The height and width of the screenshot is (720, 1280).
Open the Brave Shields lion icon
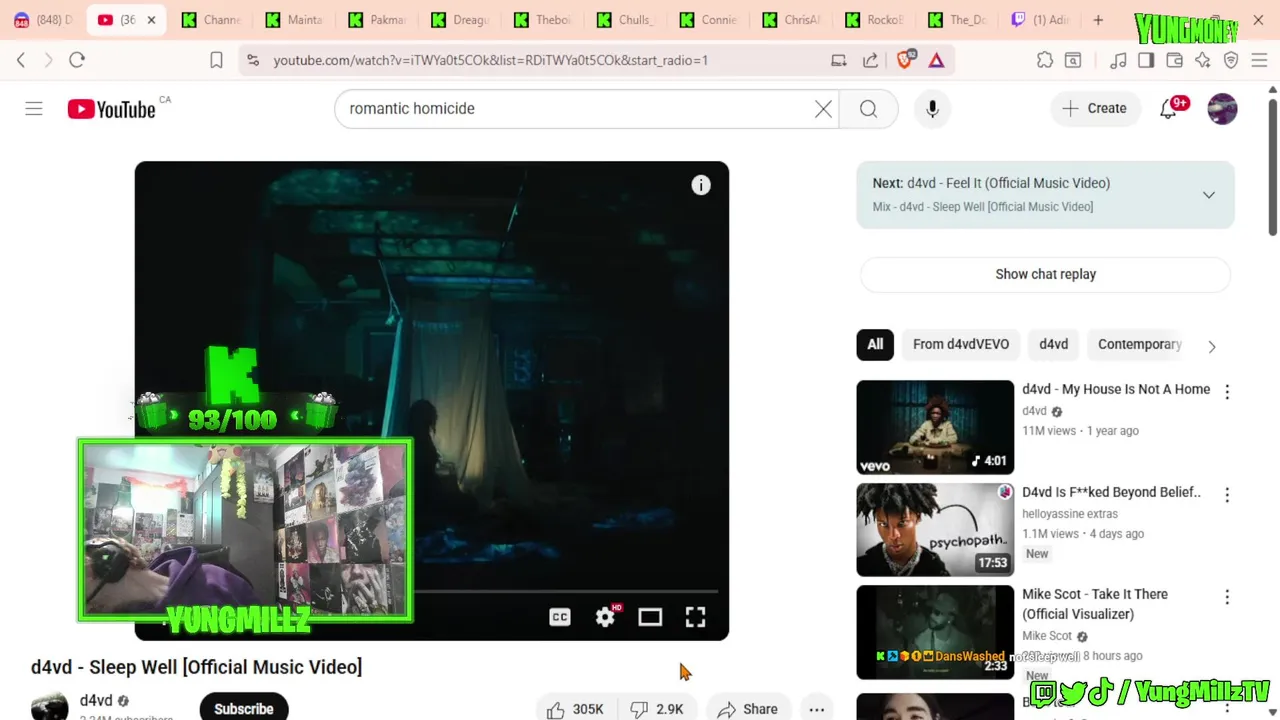click(x=905, y=60)
